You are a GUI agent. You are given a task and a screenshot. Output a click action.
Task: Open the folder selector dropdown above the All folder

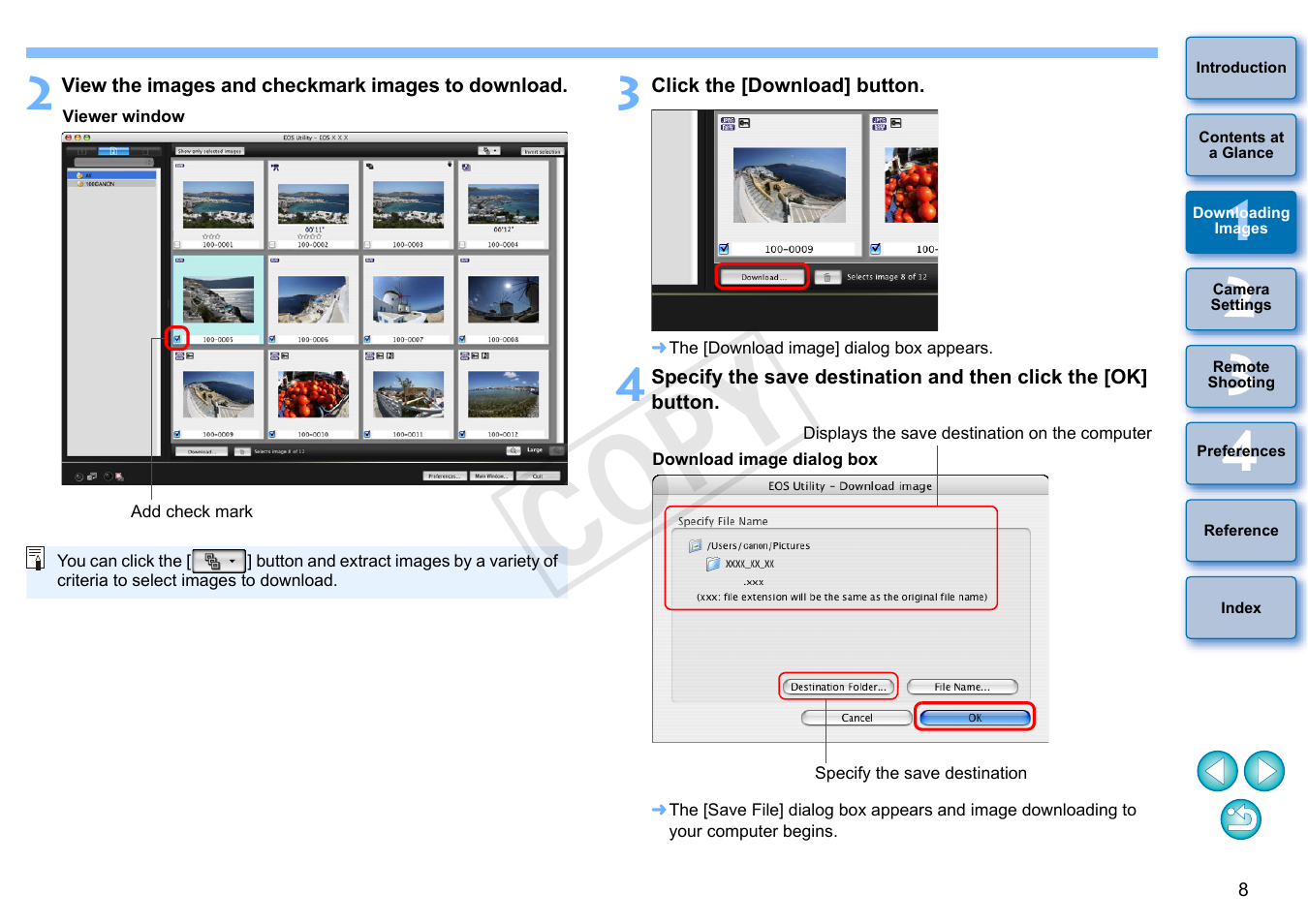(113, 162)
